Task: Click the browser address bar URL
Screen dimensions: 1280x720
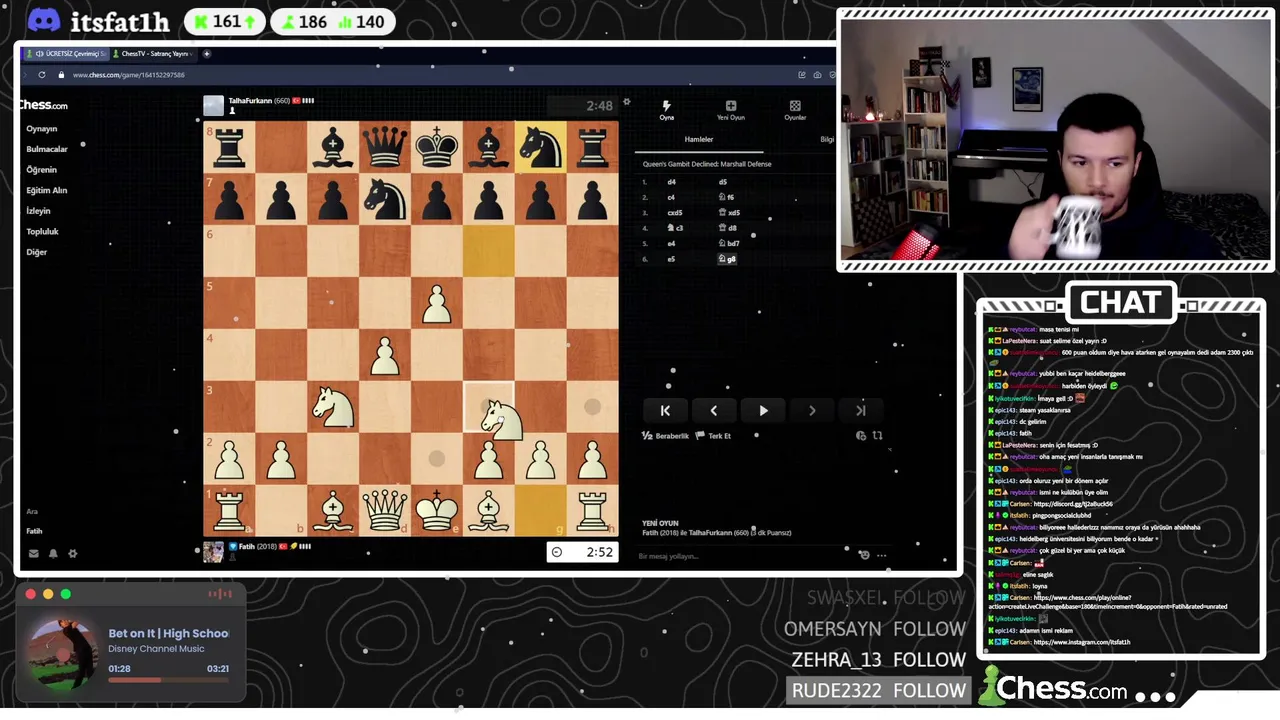Action: 128,75
